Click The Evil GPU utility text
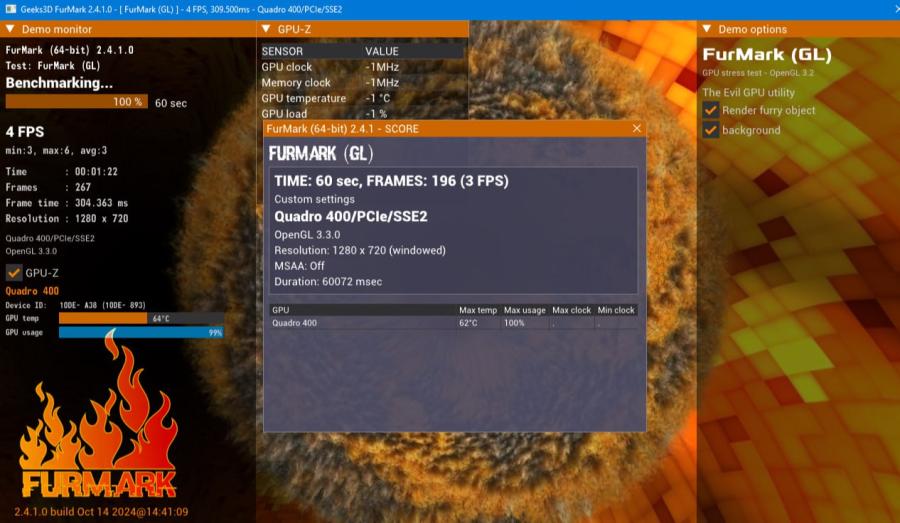 (748, 92)
